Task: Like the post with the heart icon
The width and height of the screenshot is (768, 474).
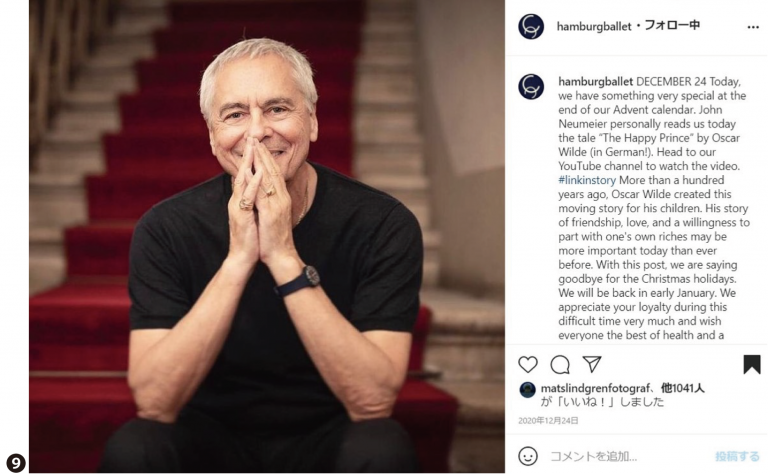Action: click(528, 365)
